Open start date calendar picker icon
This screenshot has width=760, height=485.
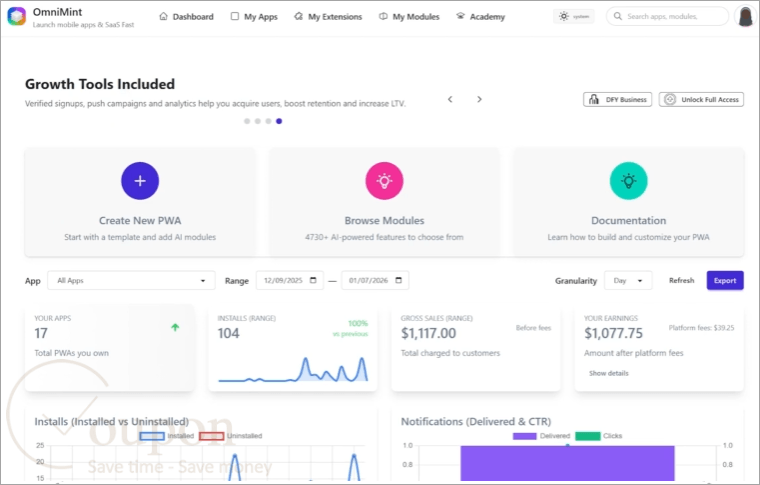click(x=313, y=280)
